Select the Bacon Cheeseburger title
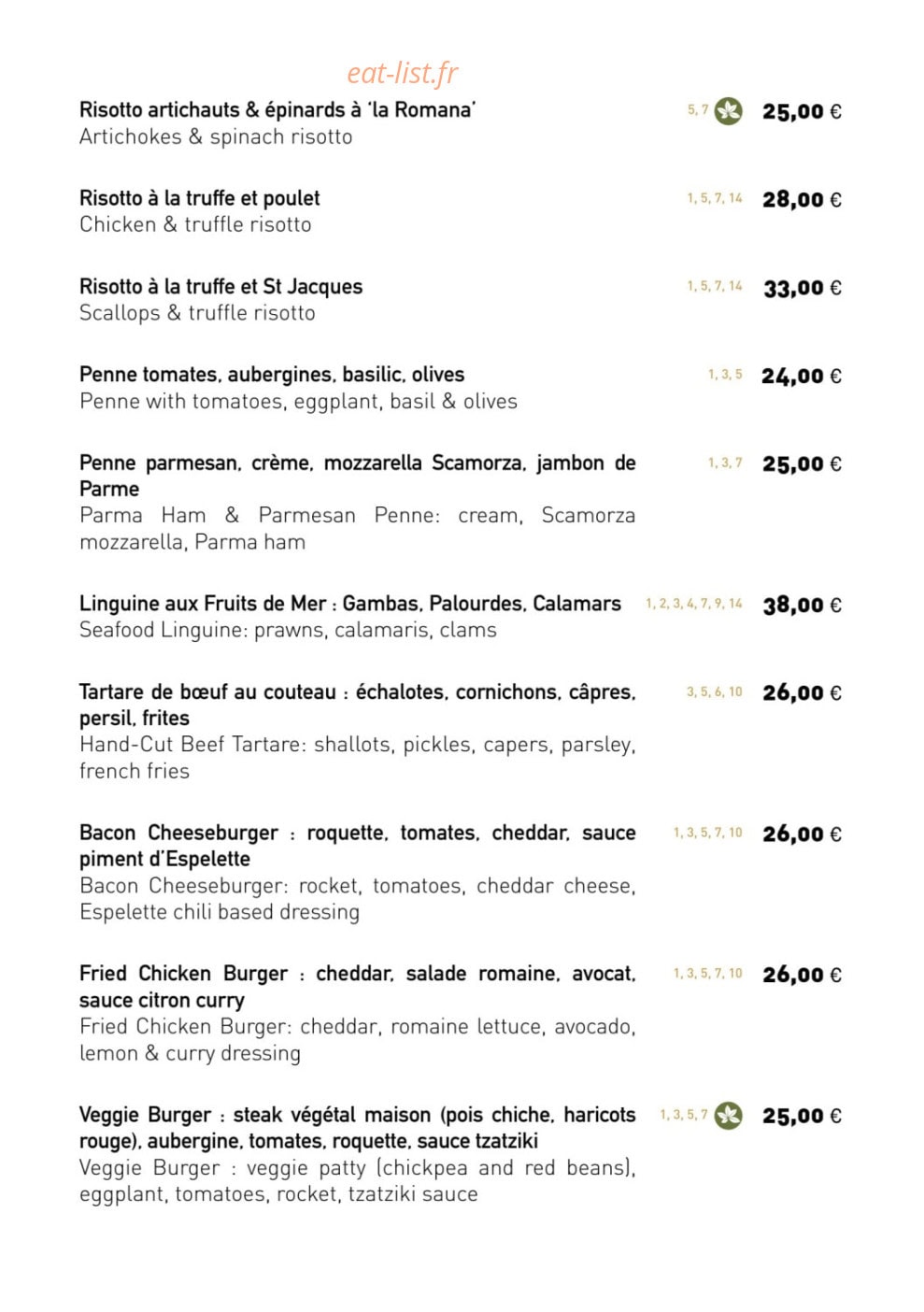This screenshot has height=1312, width=924. pyautogui.click(x=357, y=846)
